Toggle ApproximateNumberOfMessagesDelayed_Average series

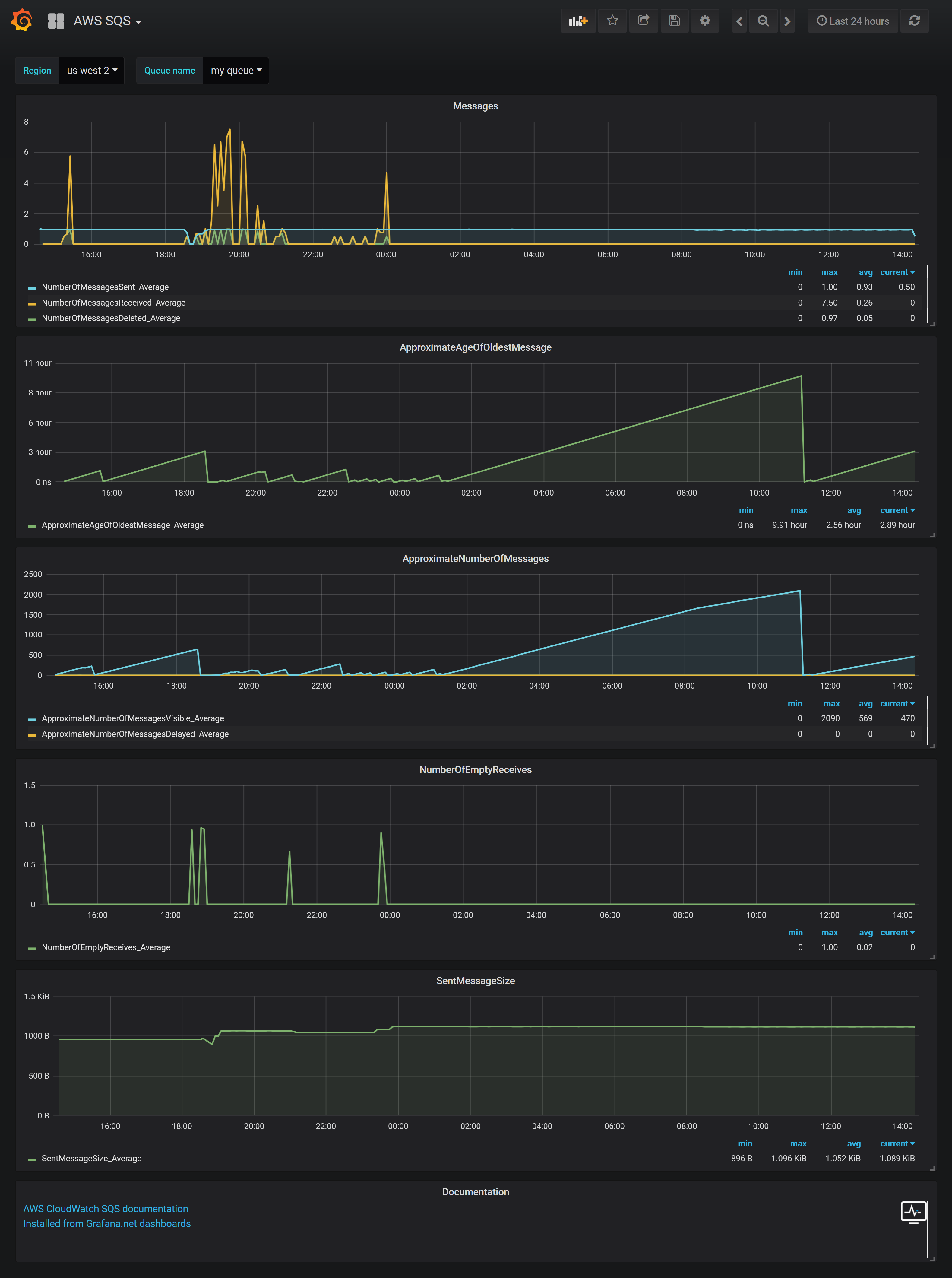[x=135, y=734]
